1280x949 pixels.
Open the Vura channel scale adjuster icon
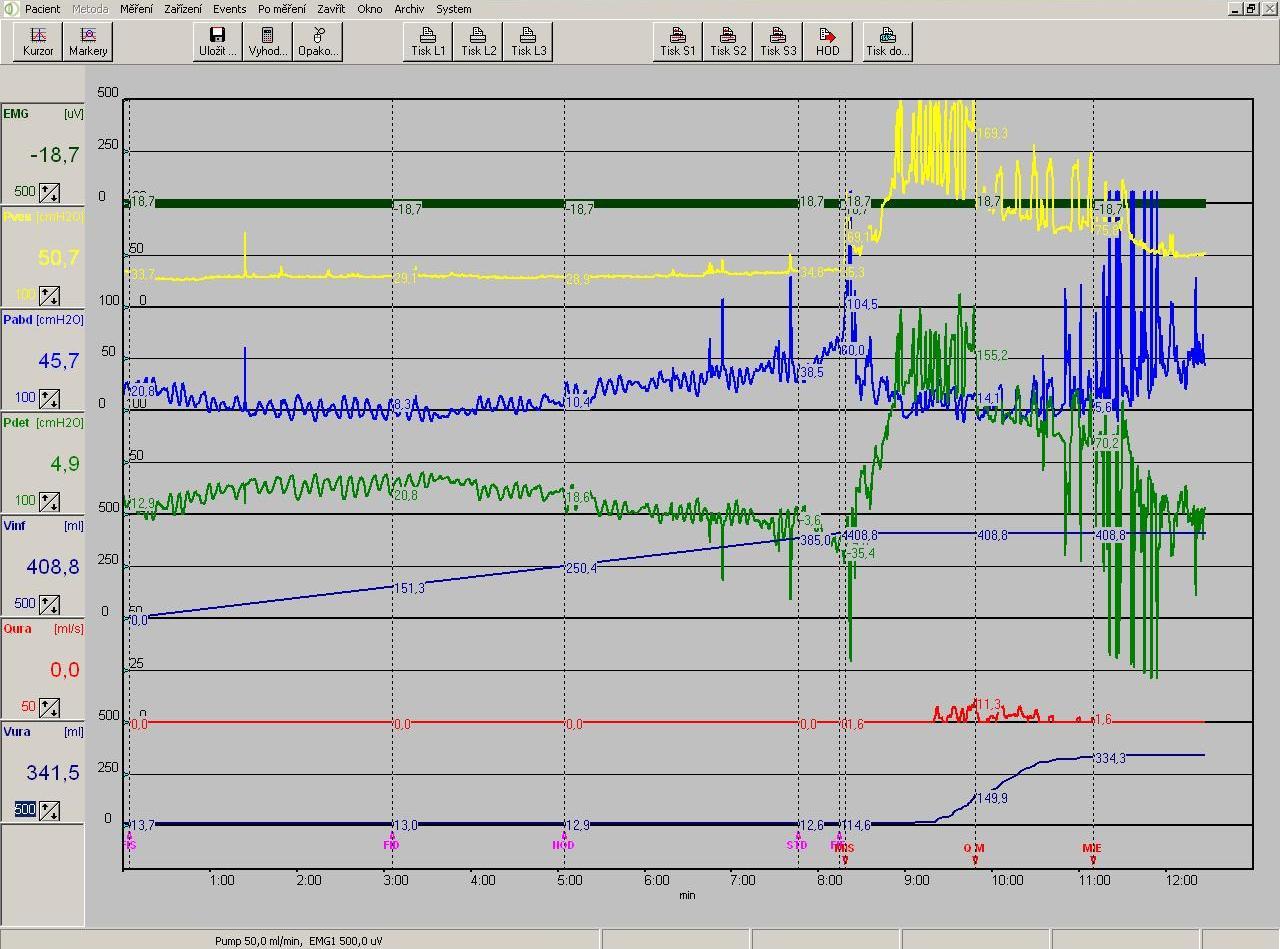click(49, 810)
